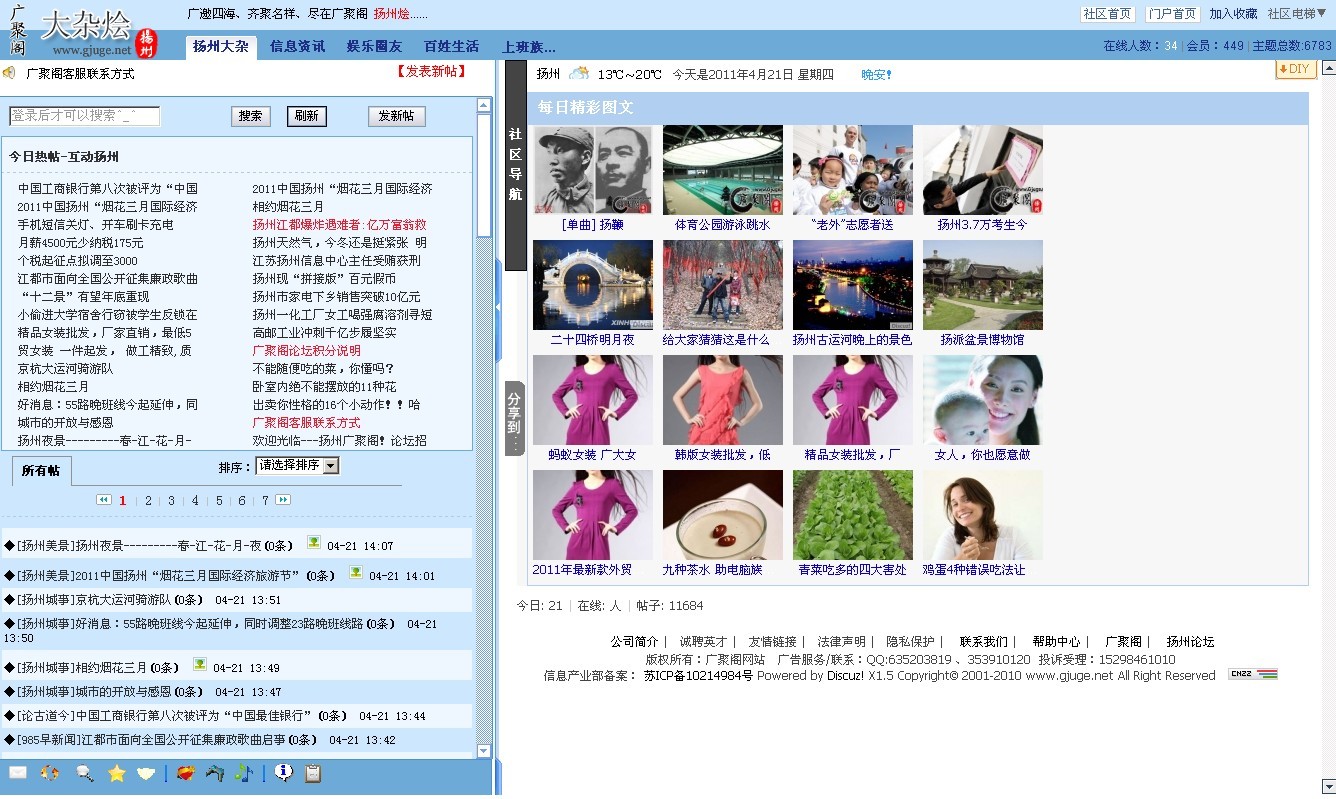Click the speaker announcement icon beside 广聚阁客服联系方式
The height and width of the screenshot is (799, 1336).
point(9,73)
